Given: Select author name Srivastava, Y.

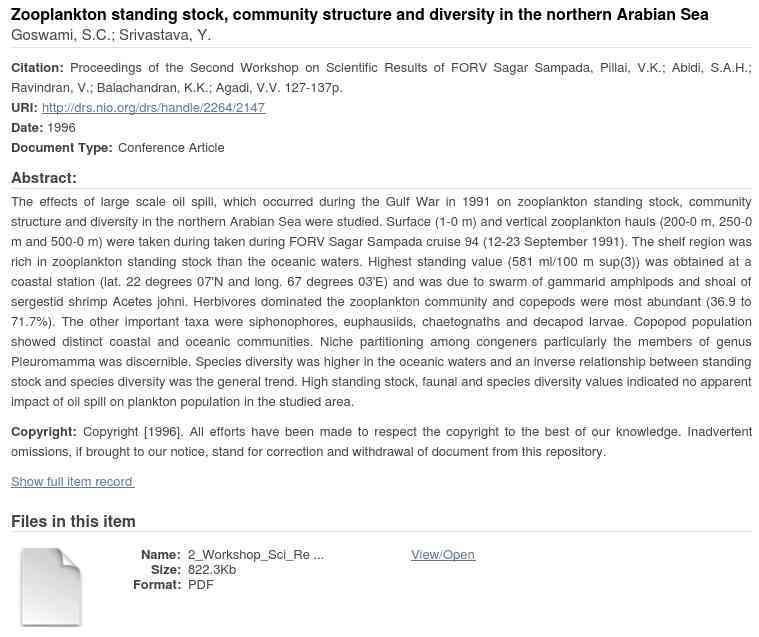Looking at the screenshot, I should coord(165,35).
